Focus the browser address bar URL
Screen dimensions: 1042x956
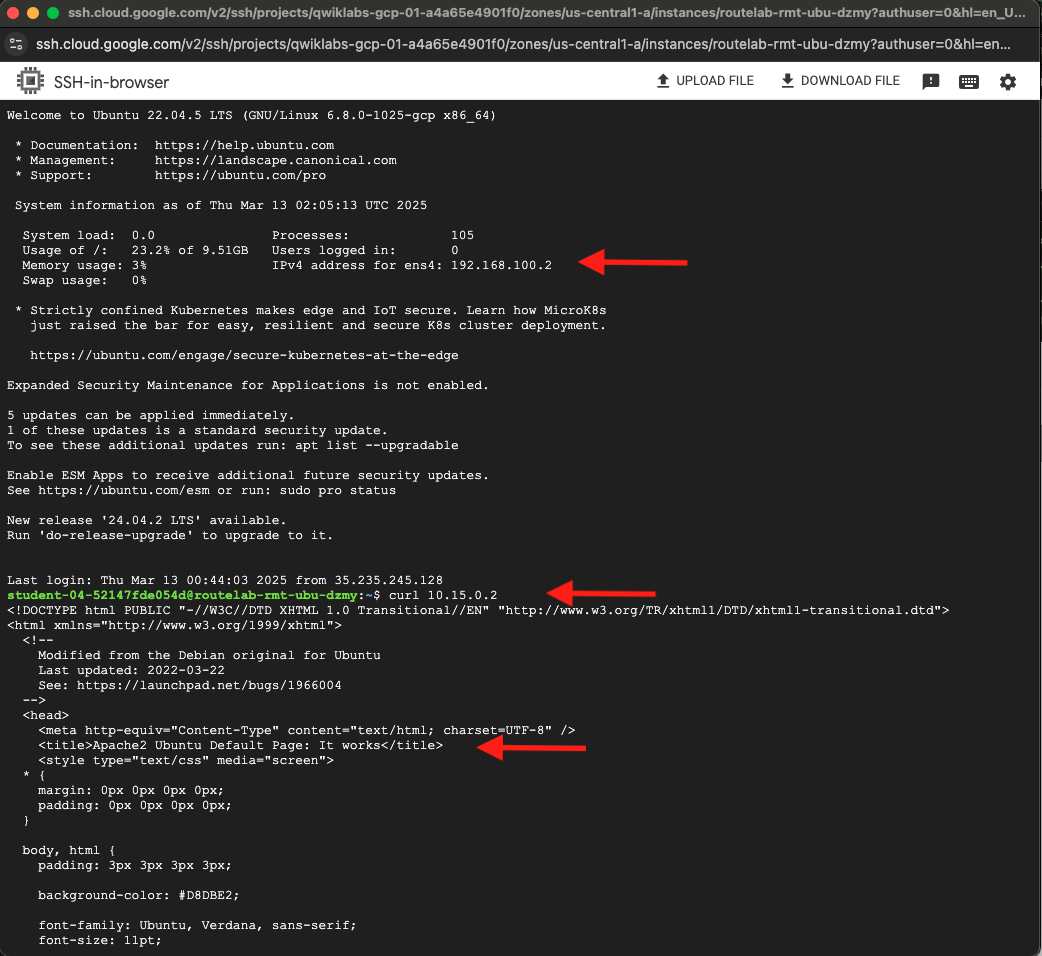523,45
